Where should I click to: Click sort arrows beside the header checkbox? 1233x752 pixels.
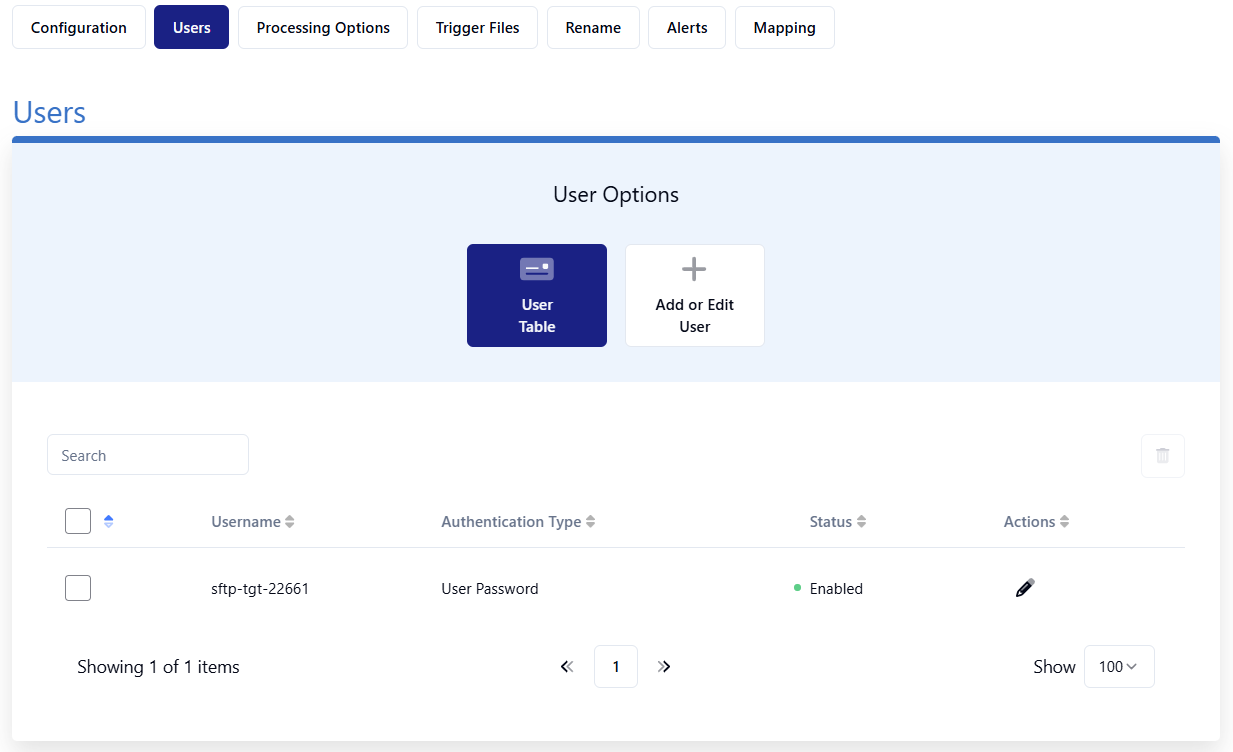[109, 521]
